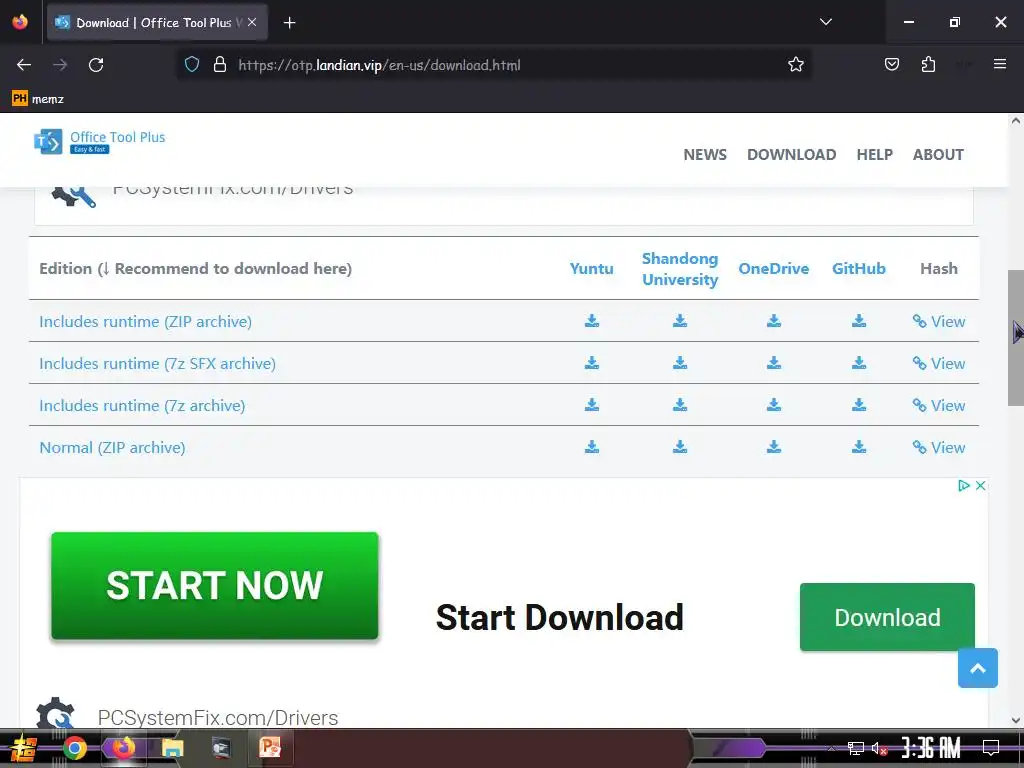Click the OneDrive column header link
The image size is (1024, 768).
pyautogui.click(x=773, y=268)
